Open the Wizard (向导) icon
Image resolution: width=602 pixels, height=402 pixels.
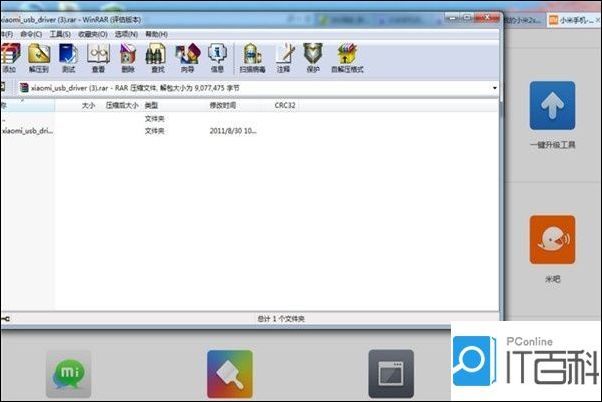pyautogui.click(x=188, y=58)
